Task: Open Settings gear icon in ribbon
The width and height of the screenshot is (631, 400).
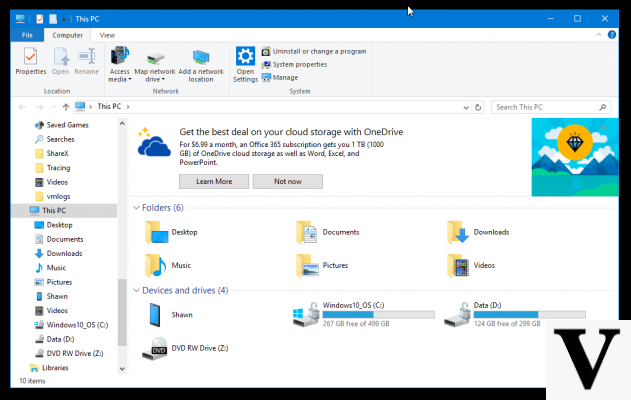Action: pyautogui.click(x=245, y=56)
